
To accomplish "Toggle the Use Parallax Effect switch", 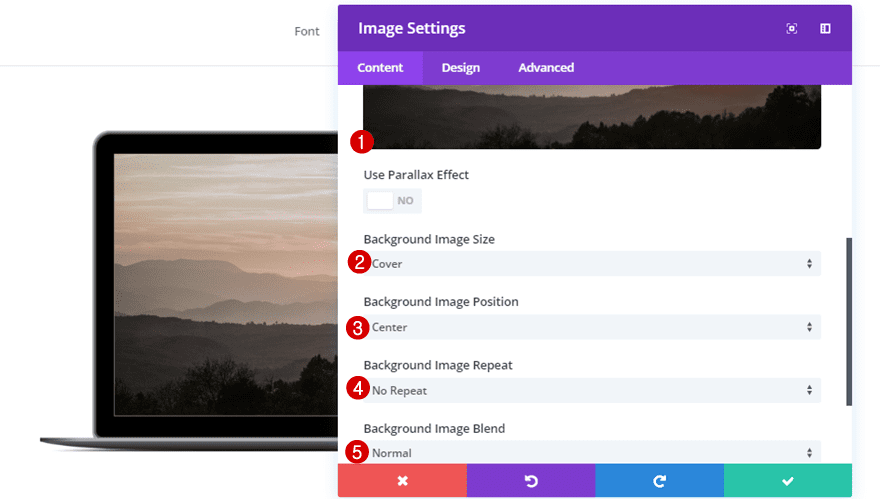I will click(x=392, y=201).
